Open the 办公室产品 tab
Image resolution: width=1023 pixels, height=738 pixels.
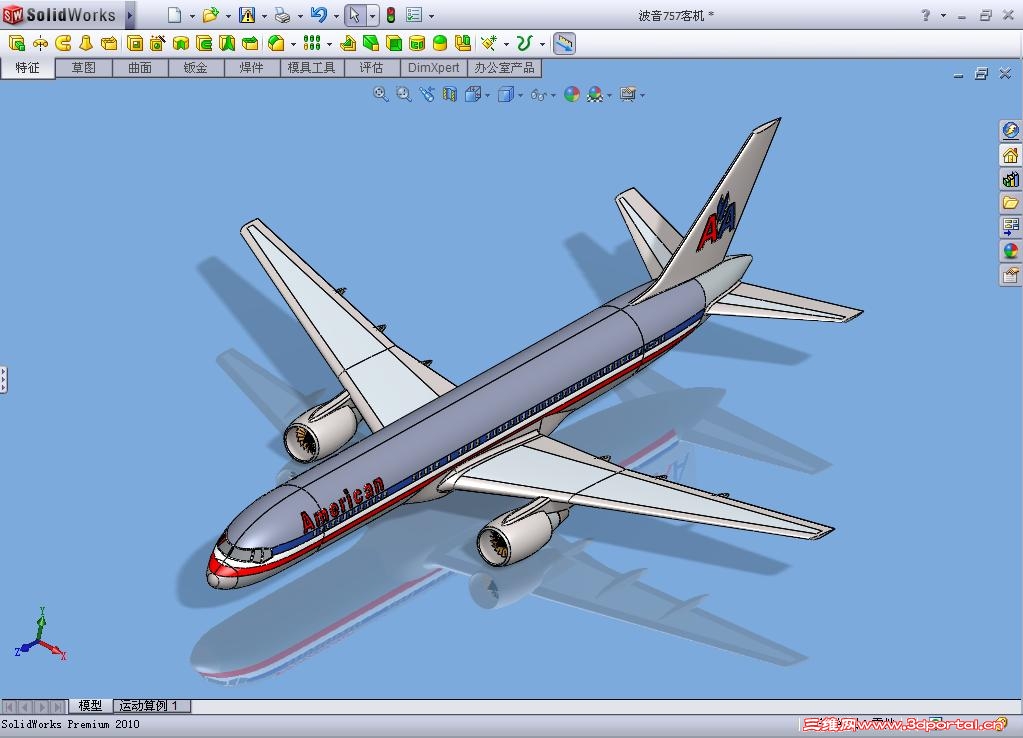[x=504, y=68]
